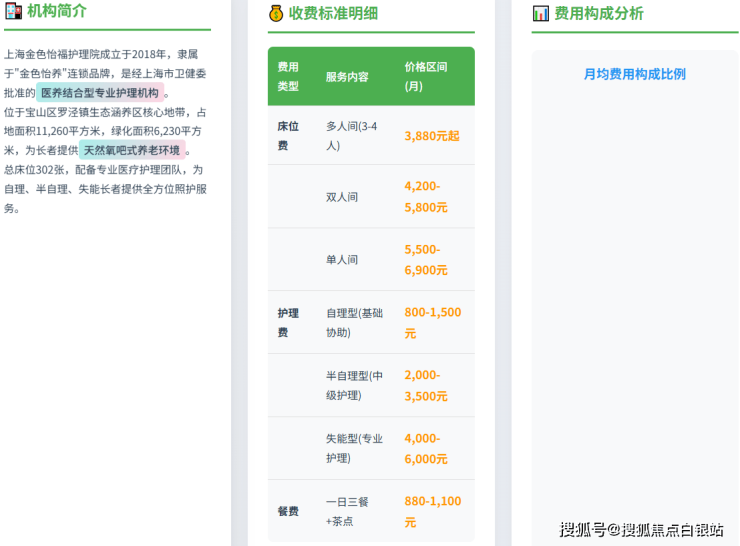The width and height of the screenshot is (740, 546).
Task: Click highlighted text 天然氧吧式养老环境
Action: point(132,150)
